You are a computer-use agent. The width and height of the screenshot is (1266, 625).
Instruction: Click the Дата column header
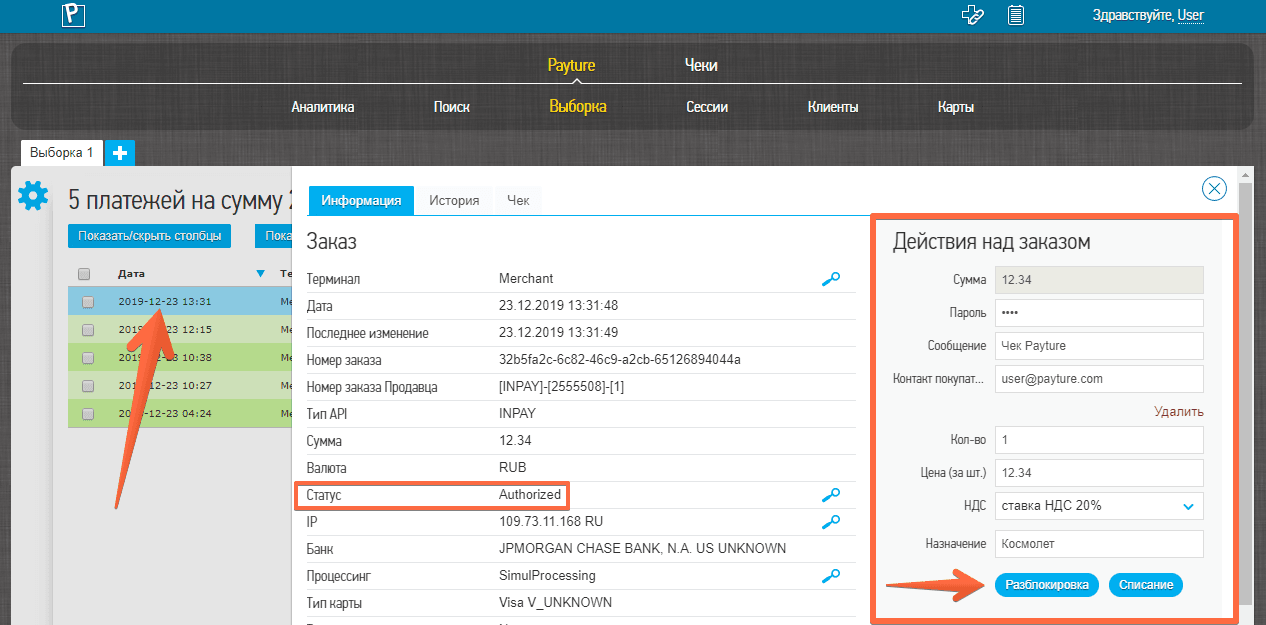click(132, 273)
